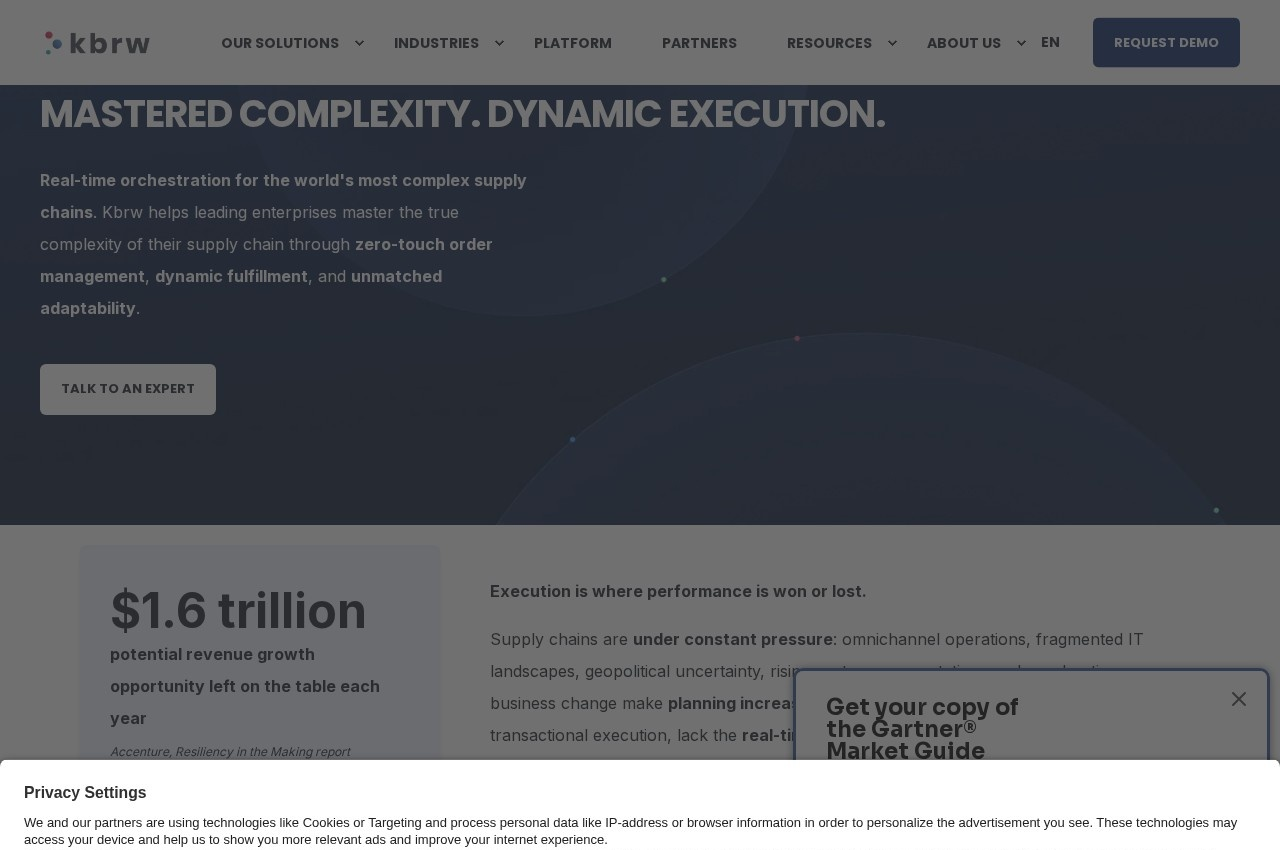Go to the Platform page
This screenshot has height=850, width=1280.
pyautogui.click(x=573, y=43)
